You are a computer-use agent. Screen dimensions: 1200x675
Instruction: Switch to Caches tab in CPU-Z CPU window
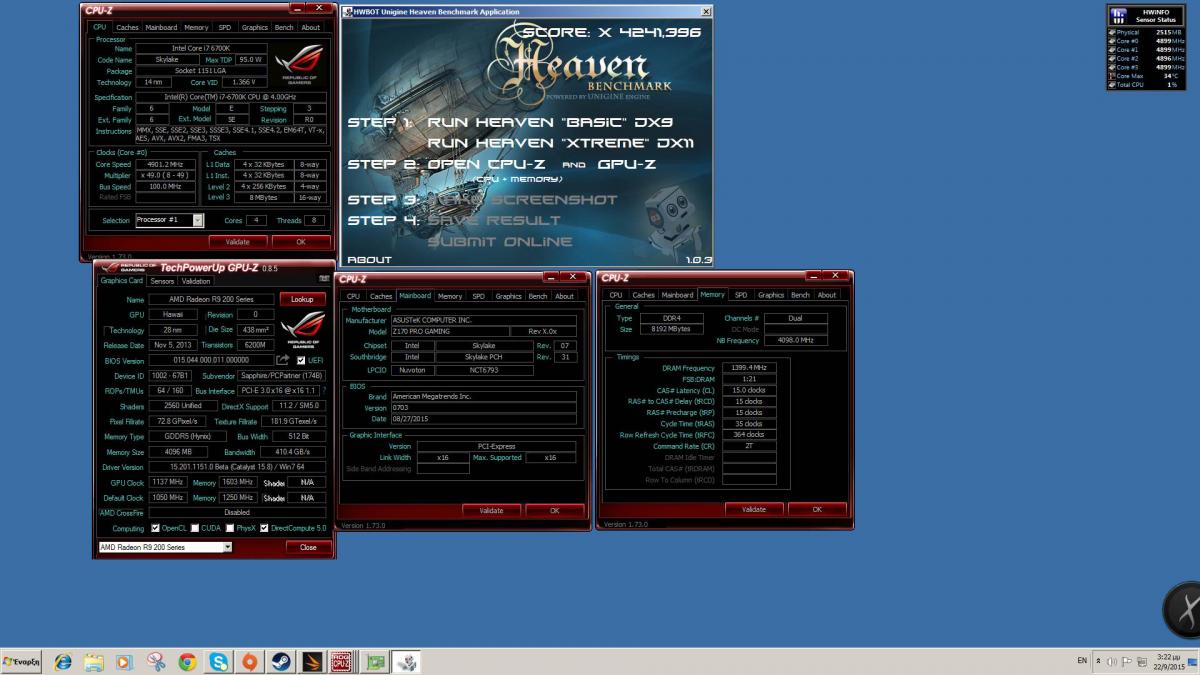[127, 28]
